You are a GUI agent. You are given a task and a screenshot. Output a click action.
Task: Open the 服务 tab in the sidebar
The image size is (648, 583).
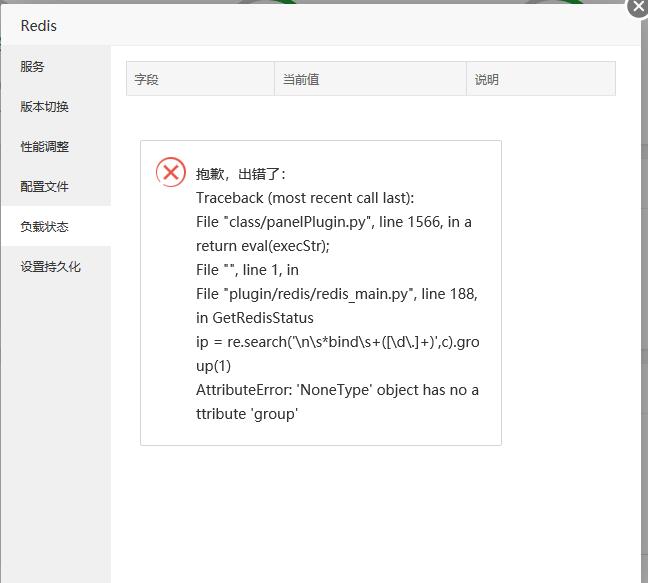click(x=56, y=66)
